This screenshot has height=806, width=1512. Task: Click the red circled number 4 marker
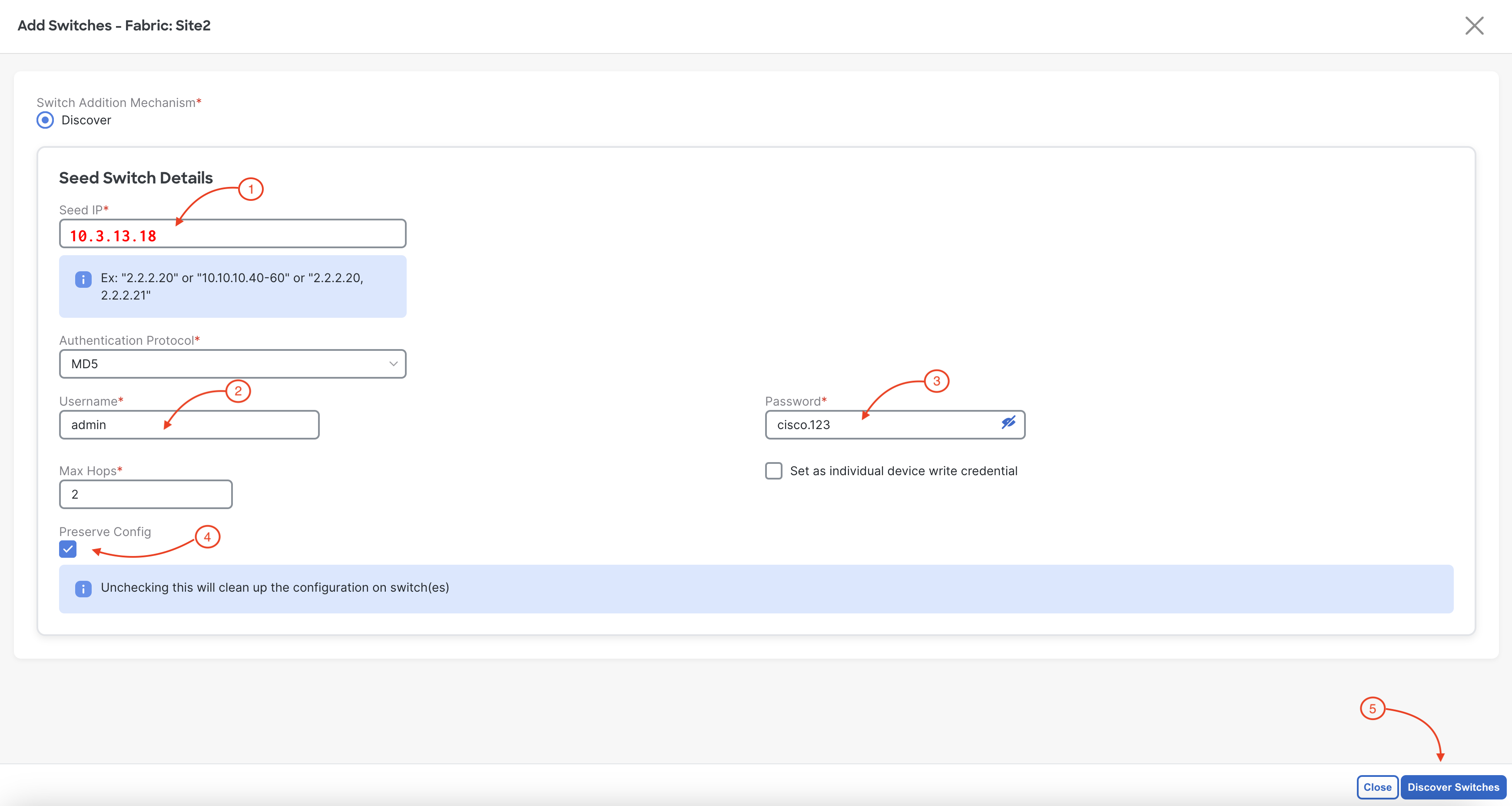[x=207, y=537]
